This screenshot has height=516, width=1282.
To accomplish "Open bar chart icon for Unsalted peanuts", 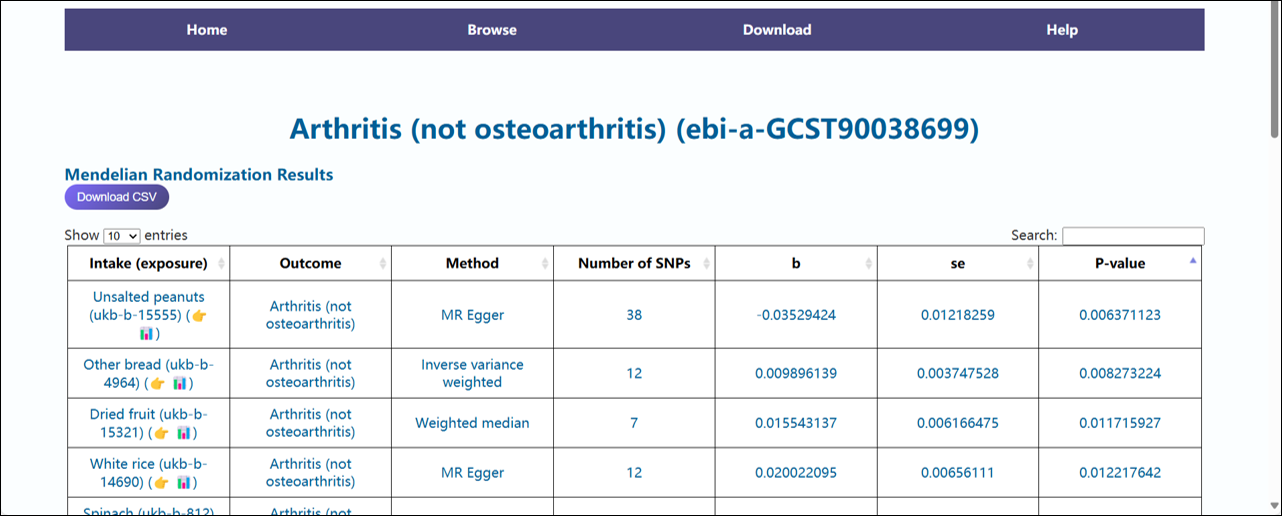I will pos(146,333).
